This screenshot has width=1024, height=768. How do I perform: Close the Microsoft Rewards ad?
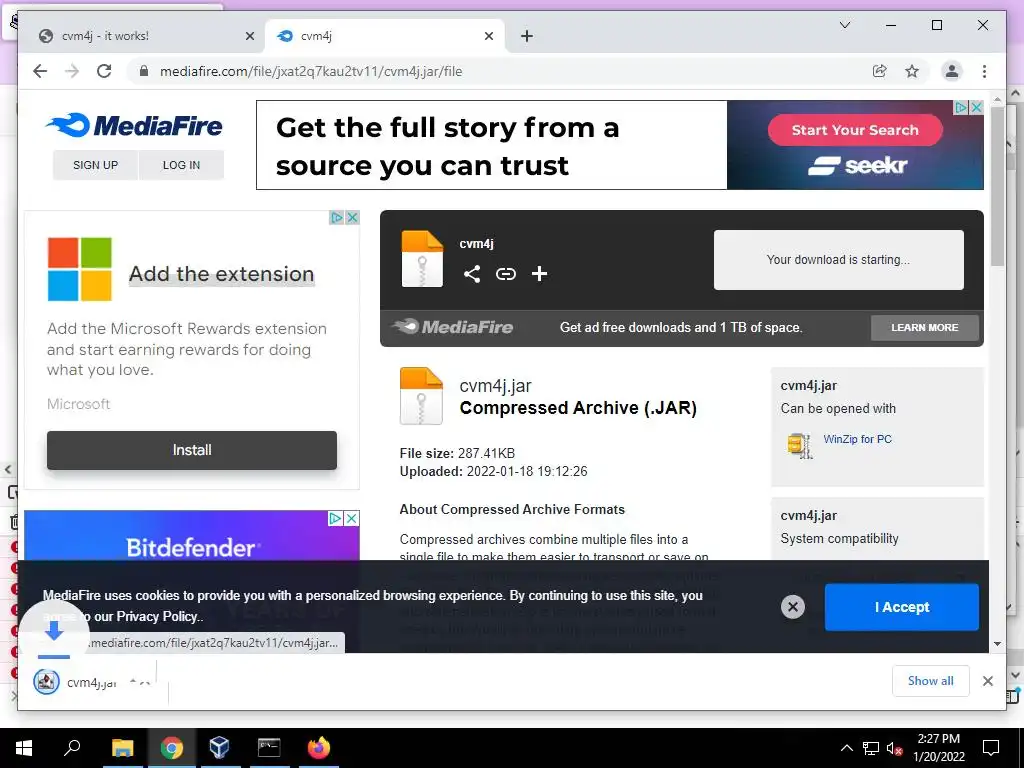(x=352, y=217)
